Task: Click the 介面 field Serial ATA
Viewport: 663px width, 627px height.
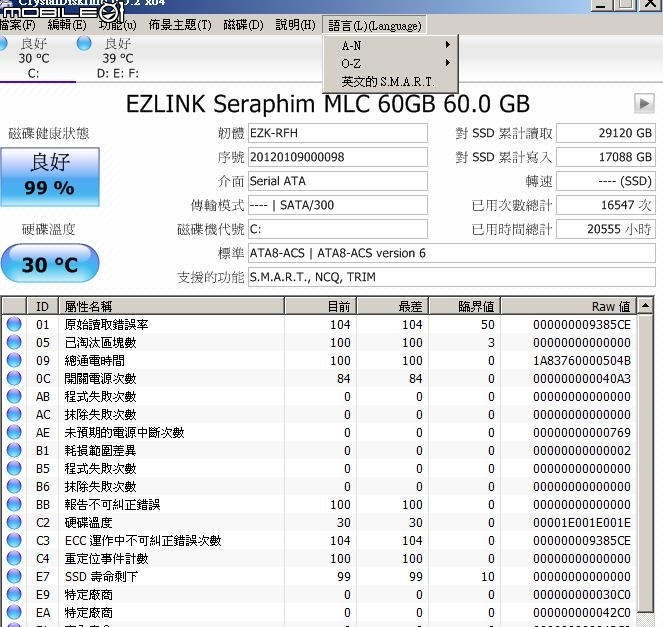Action: pos(337,181)
